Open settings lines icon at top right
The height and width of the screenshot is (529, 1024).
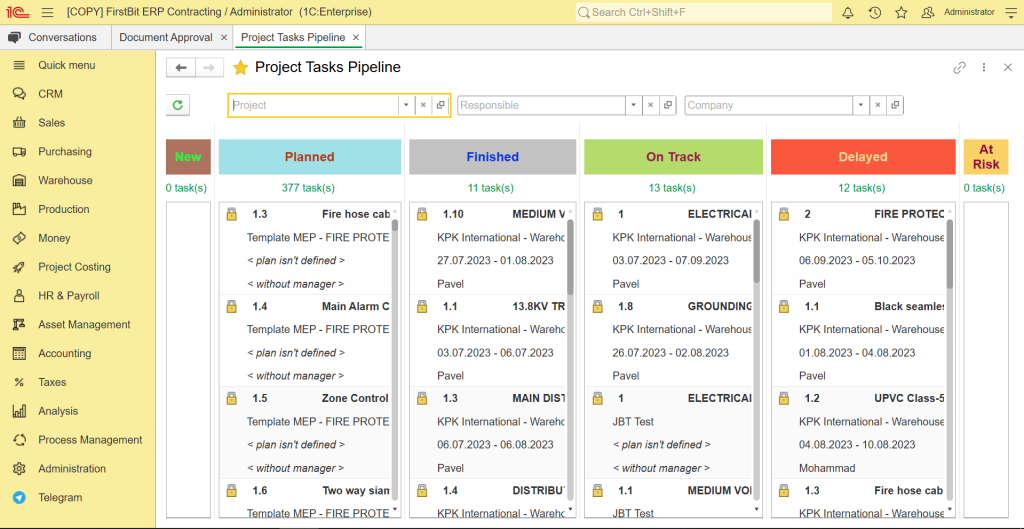coord(1010,12)
